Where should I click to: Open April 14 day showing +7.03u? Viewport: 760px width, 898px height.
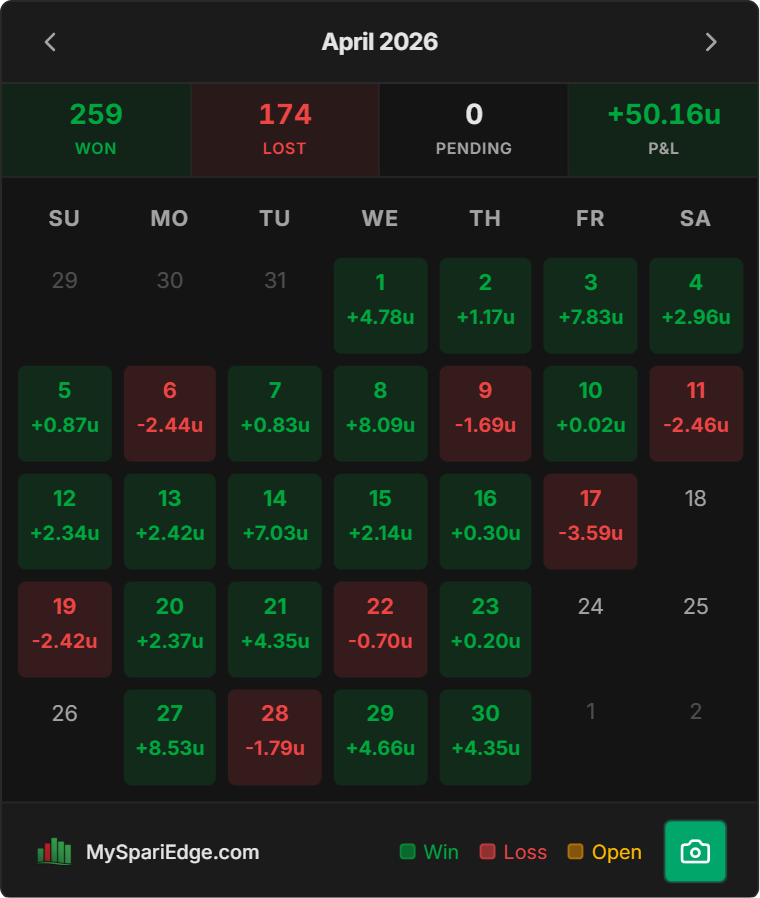click(x=275, y=521)
